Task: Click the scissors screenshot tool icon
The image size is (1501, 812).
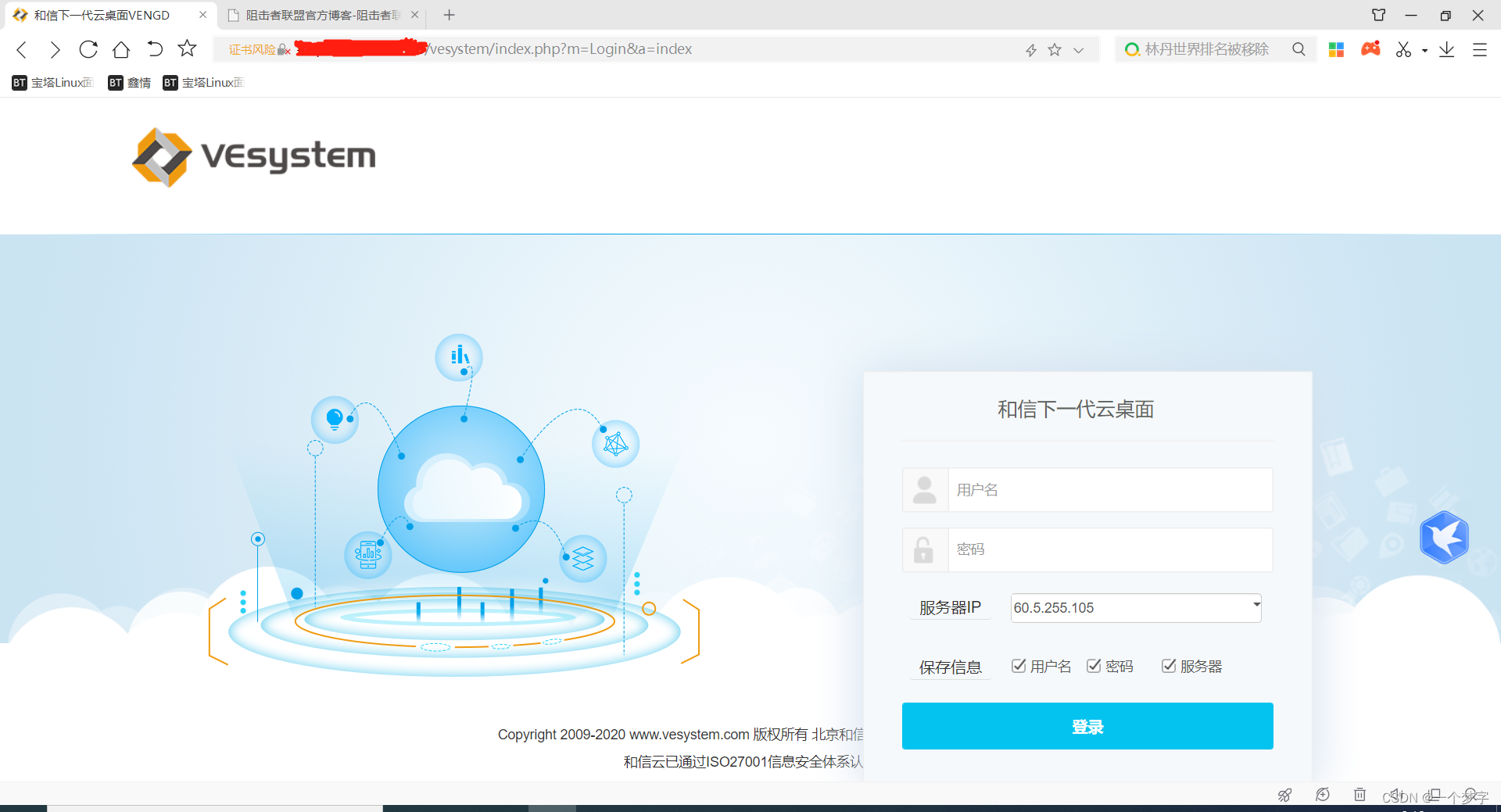Action: click(x=1404, y=49)
